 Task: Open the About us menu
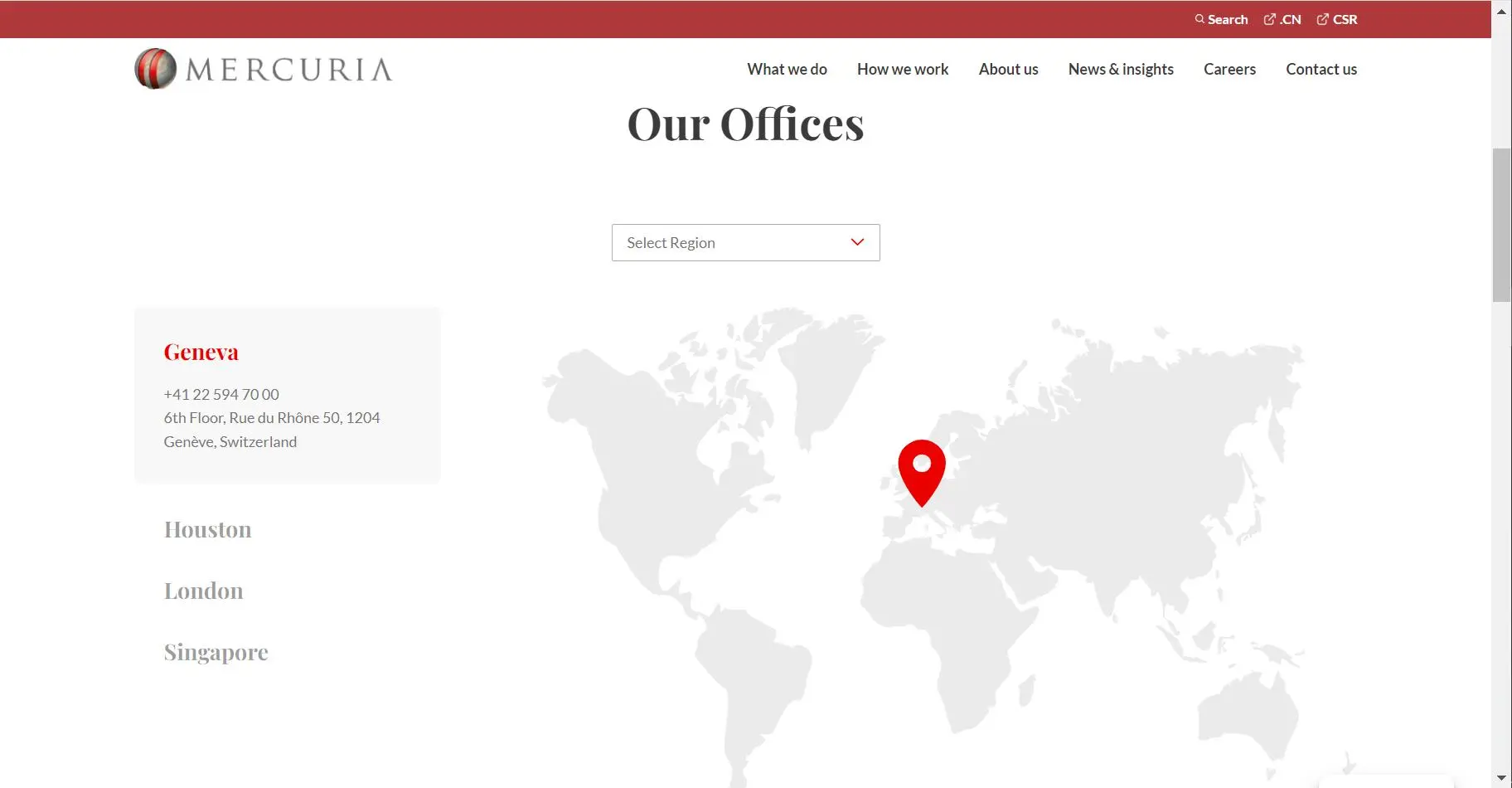click(1008, 69)
